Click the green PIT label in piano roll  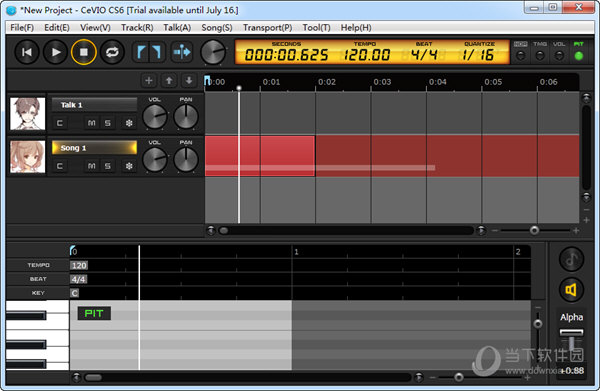click(94, 313)
